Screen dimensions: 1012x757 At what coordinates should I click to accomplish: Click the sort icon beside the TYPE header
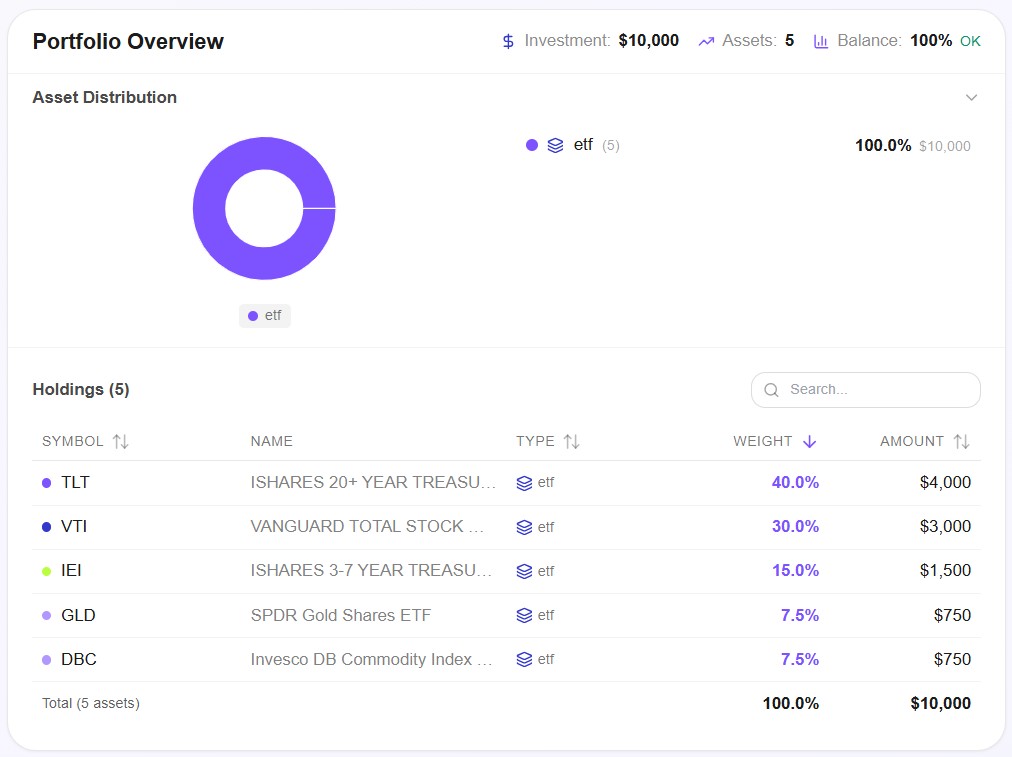pyautogui.click(x=573, y=441)
